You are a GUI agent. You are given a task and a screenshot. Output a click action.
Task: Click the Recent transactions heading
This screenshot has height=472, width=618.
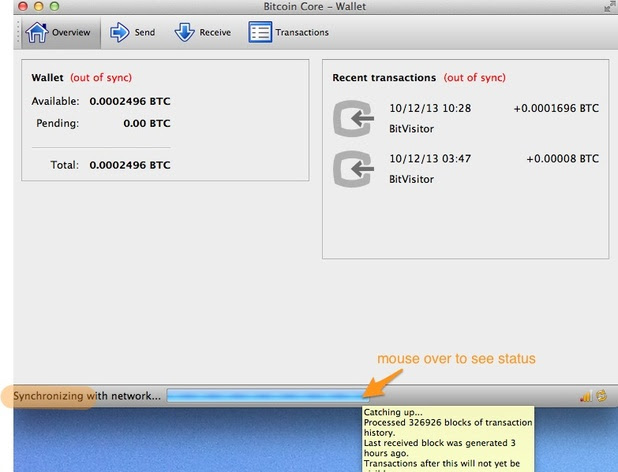point(384,78)
